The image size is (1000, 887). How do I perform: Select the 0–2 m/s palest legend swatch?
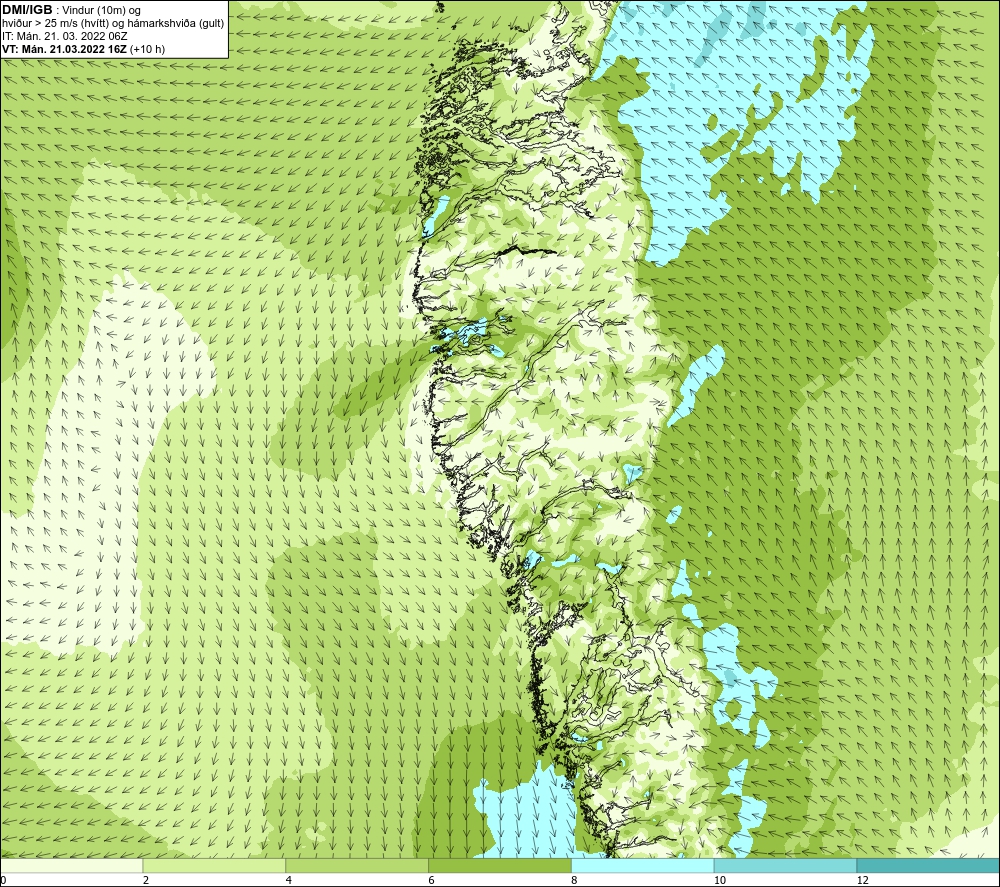(71, 865)
